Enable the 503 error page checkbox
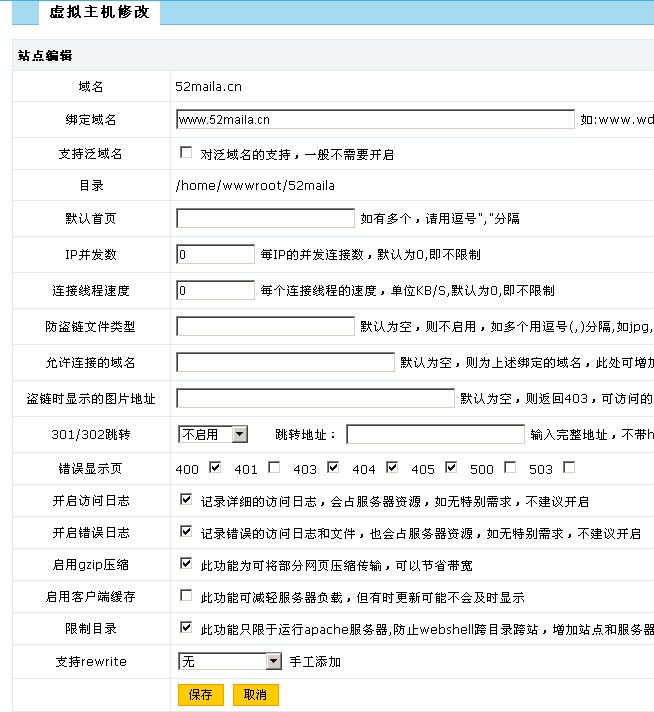Viewport: 654px width, 712px height. (x=569, y=467)
